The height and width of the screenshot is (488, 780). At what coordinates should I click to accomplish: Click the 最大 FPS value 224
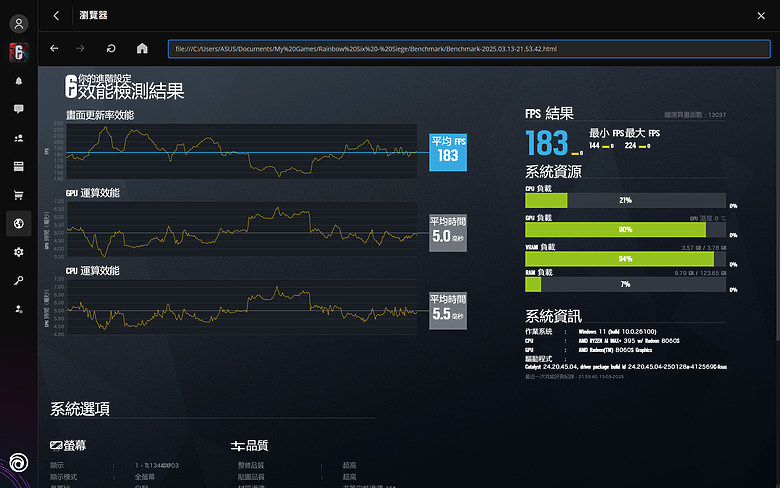point(630,145)
